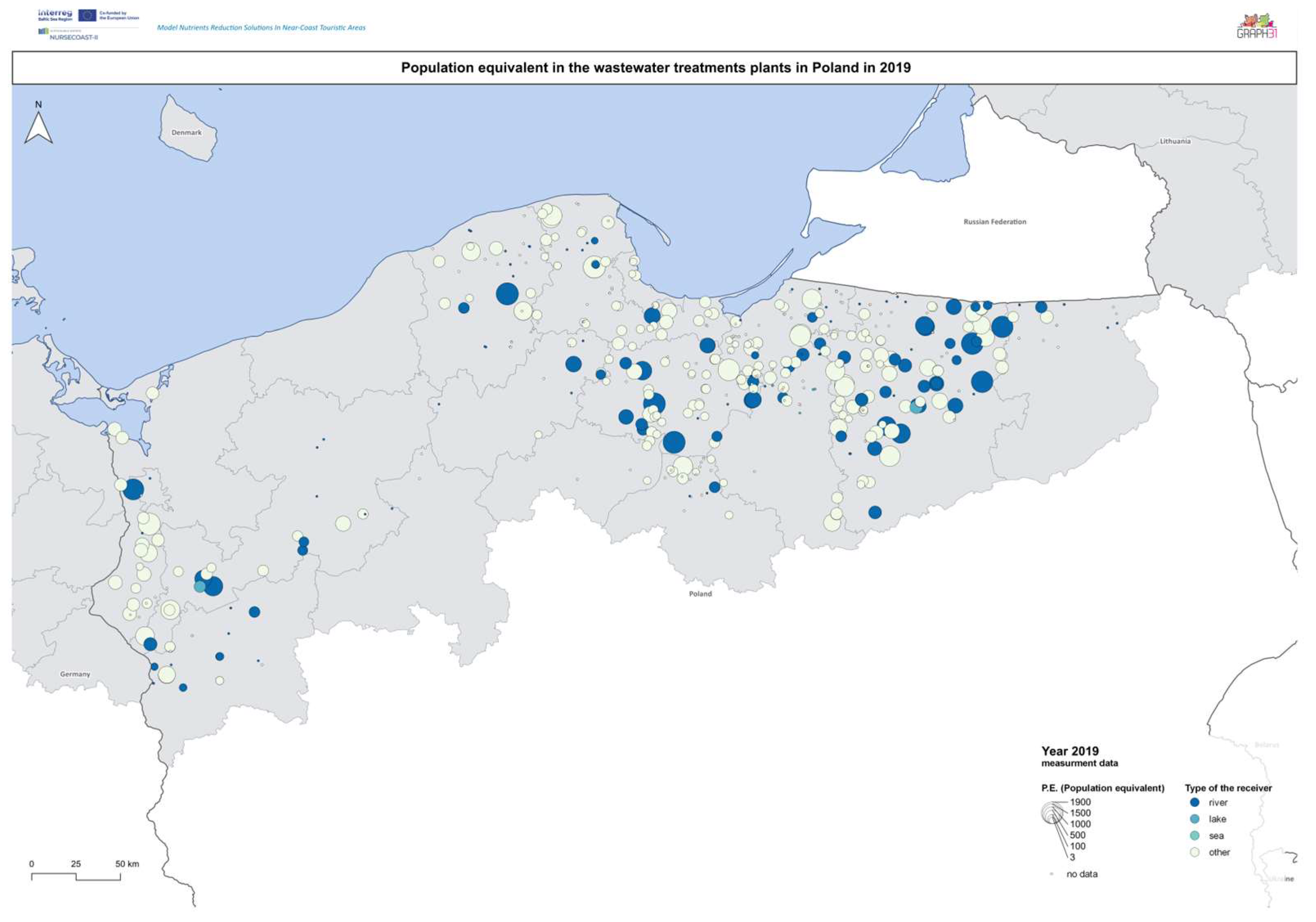This screenshot has height=922, width=1316.
Task: Click the European Union flag emblem
Action: coord(87,15)
